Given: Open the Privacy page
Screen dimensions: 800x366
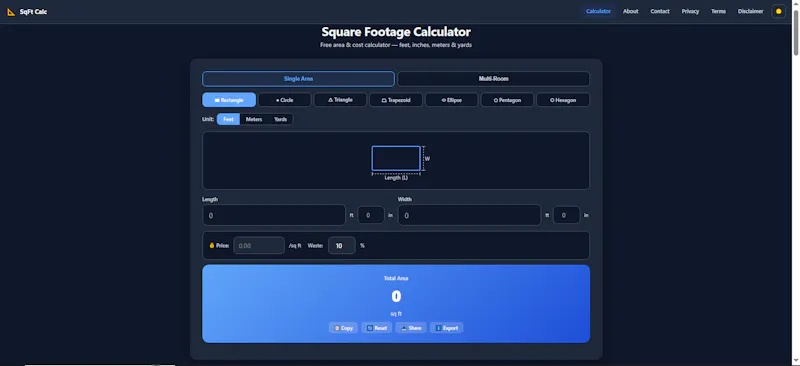Looking at the screenshot, I should (x=690, y=11).
